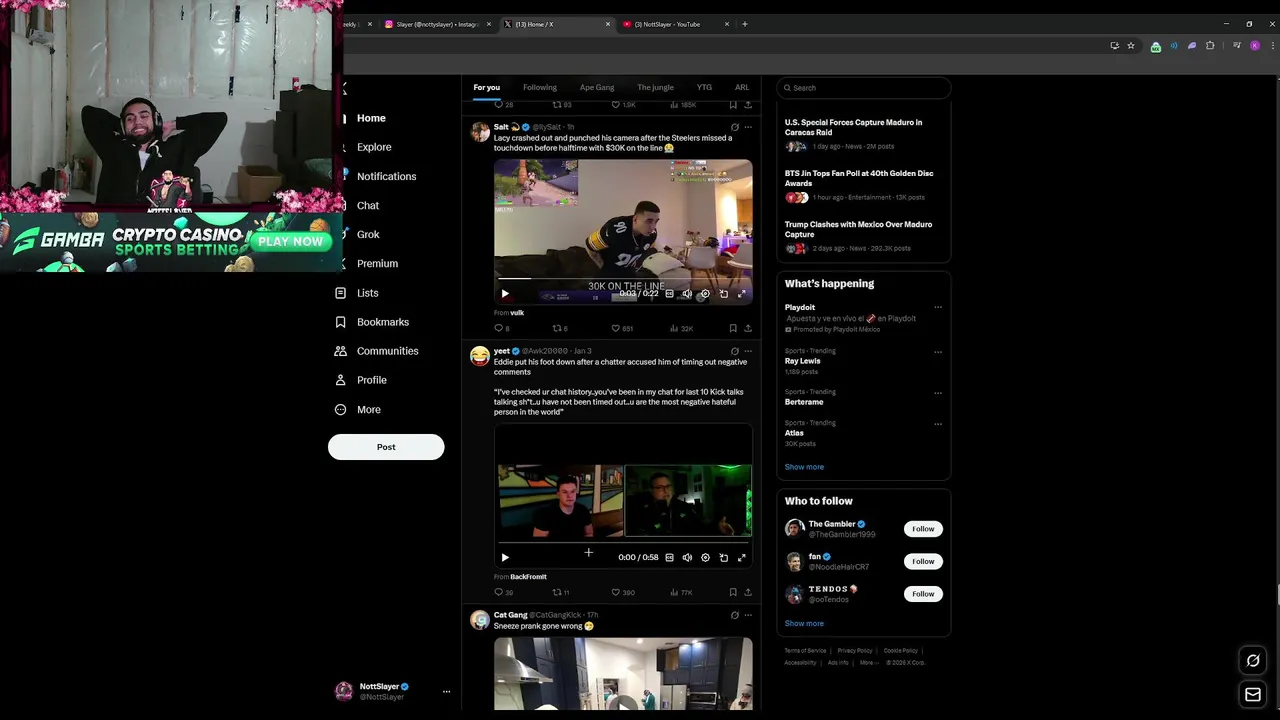Go to Explore in the sidebar
The height and width of the screenshot is (720, 1280).
point(374,147)
